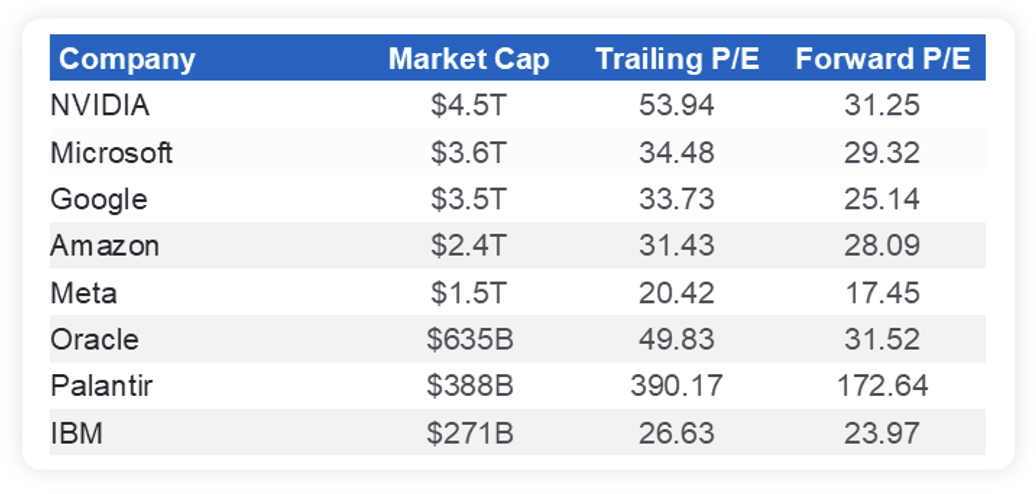
Task: Select IBM's 26.63 trailing P/E cell
Action: (677, 433)
